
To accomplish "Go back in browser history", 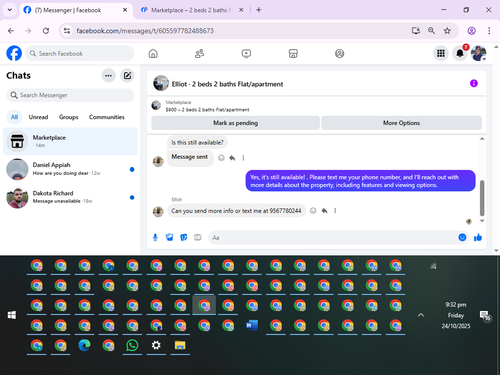I will coord(11,31).
